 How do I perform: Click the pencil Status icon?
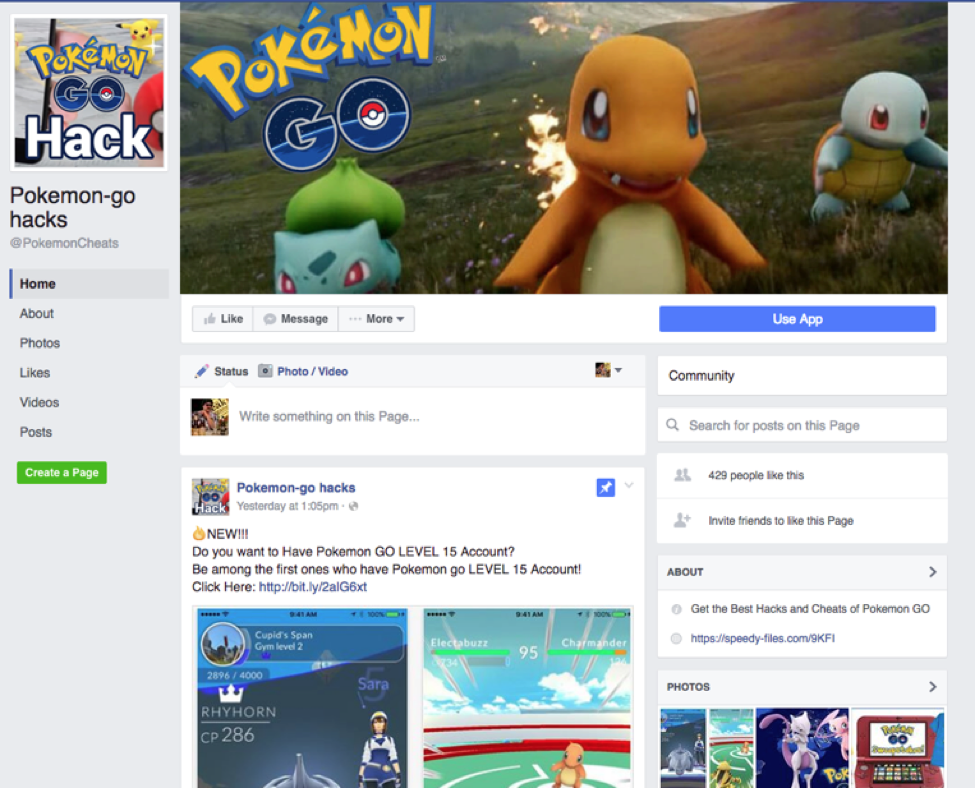point(201,371)
